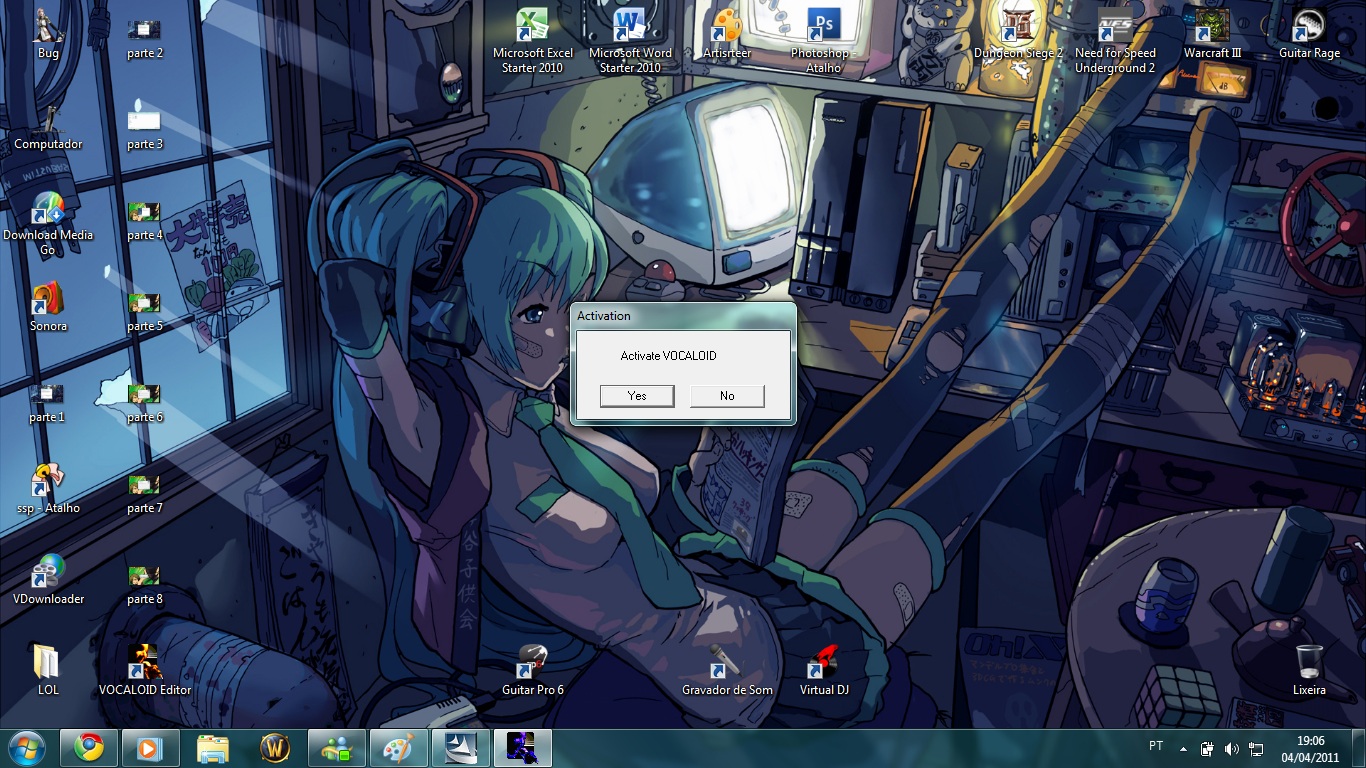Open the clock showing 19:06
This screenshot has height=768, width=1366.
1310,748
